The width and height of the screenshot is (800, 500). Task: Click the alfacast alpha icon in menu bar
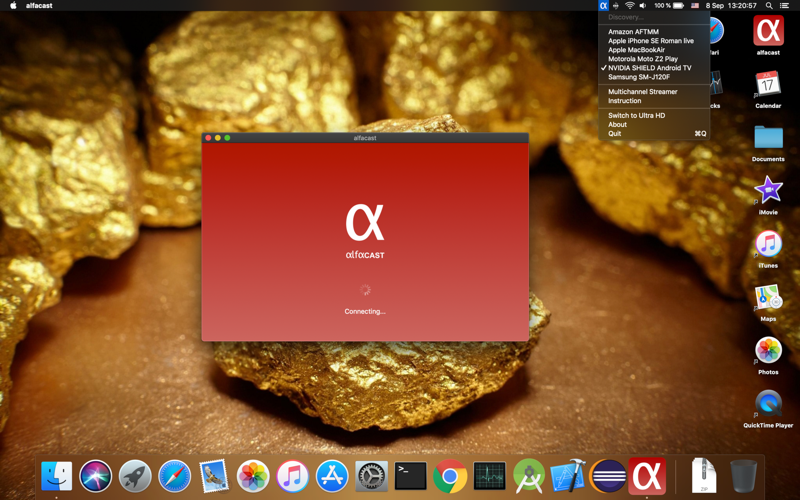tap(604, 6)
